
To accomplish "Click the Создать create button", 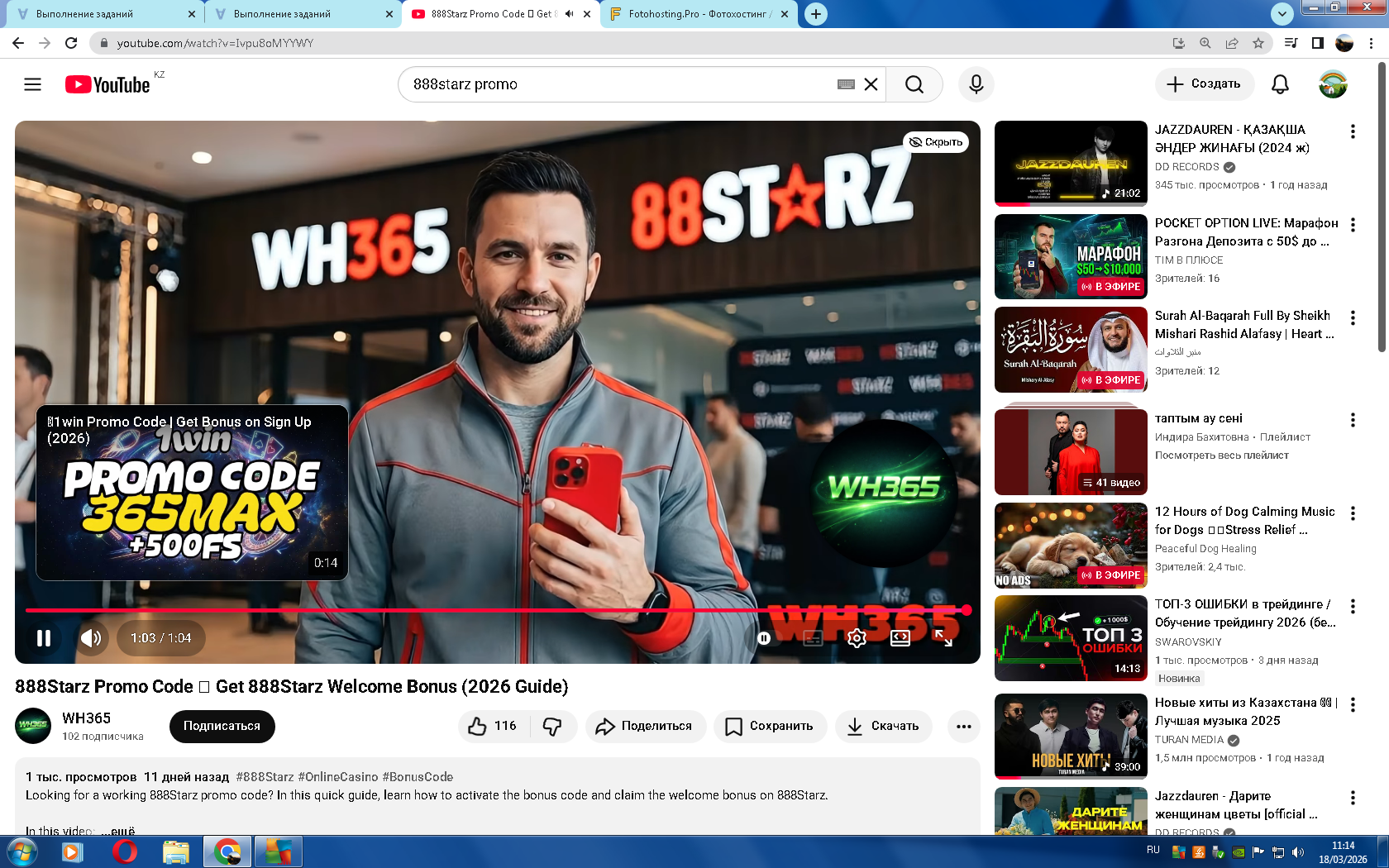I will [x=1204, y=84].
